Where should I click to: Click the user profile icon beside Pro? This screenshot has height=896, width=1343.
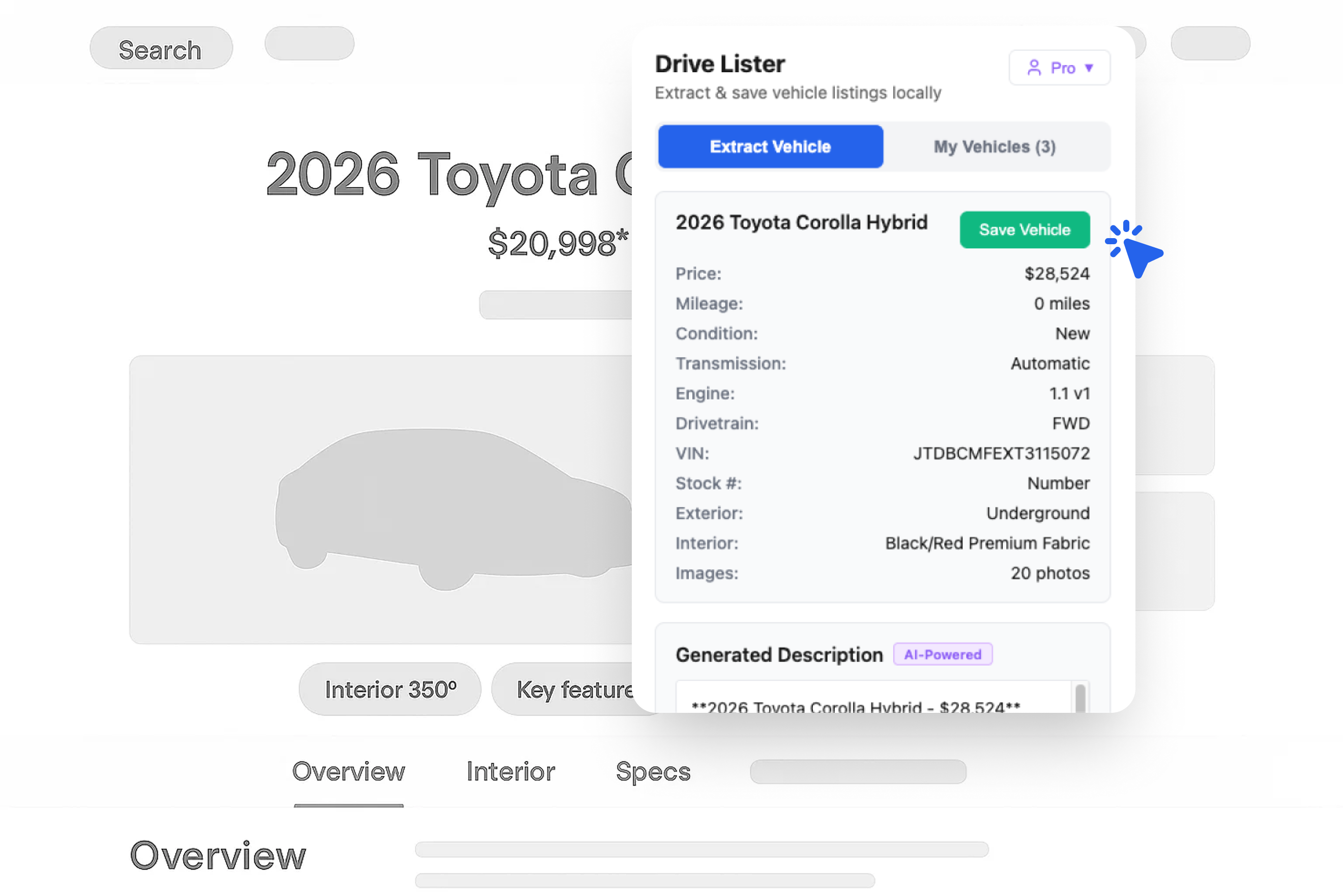coord(1033,68)
